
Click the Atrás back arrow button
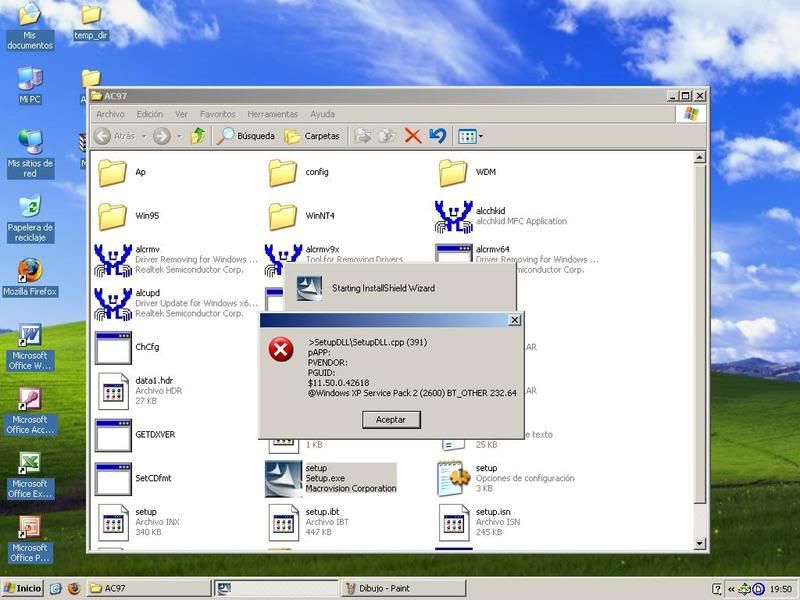coord(115,136)
